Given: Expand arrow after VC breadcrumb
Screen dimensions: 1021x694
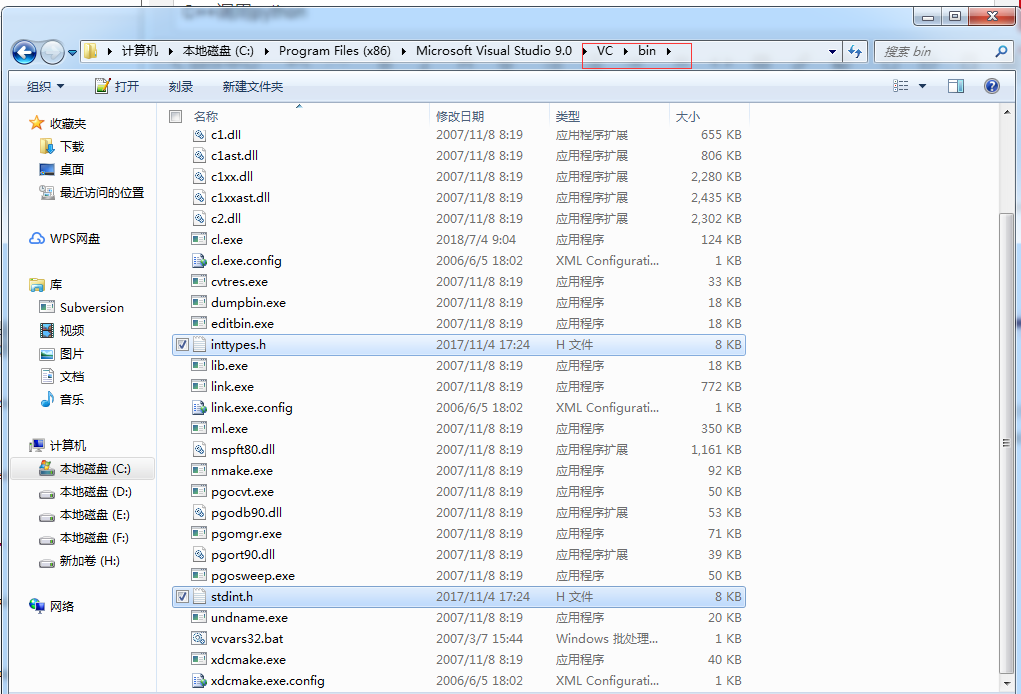Looking at the screenshot, I should 625,51.
